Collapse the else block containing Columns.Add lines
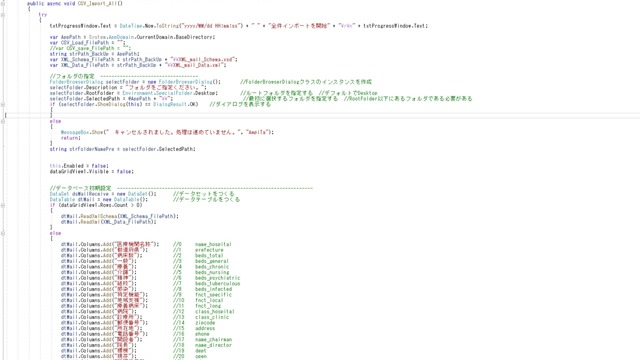The height and width of the screenshot is (360, 640). (3, 233)
